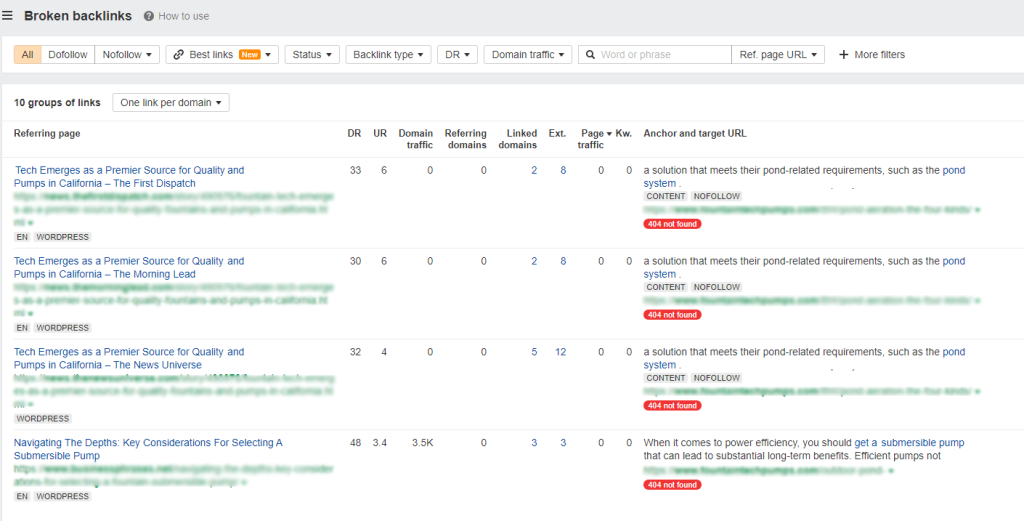Click linked domains 3 in Navigating The Depths row
The width and height of the screenshot is (1024, 521).
click(x=534, y=443)
